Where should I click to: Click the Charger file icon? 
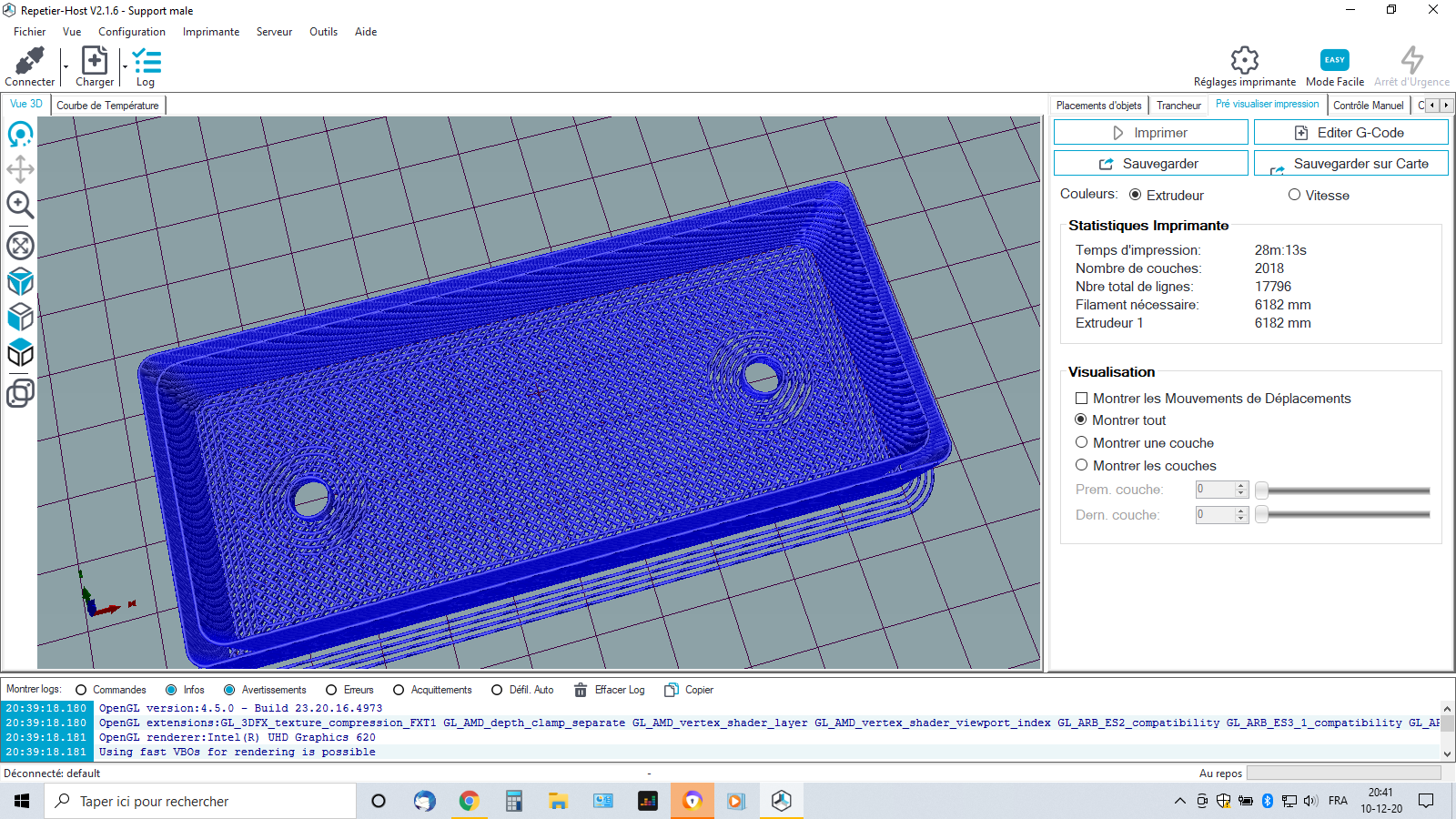95,61
